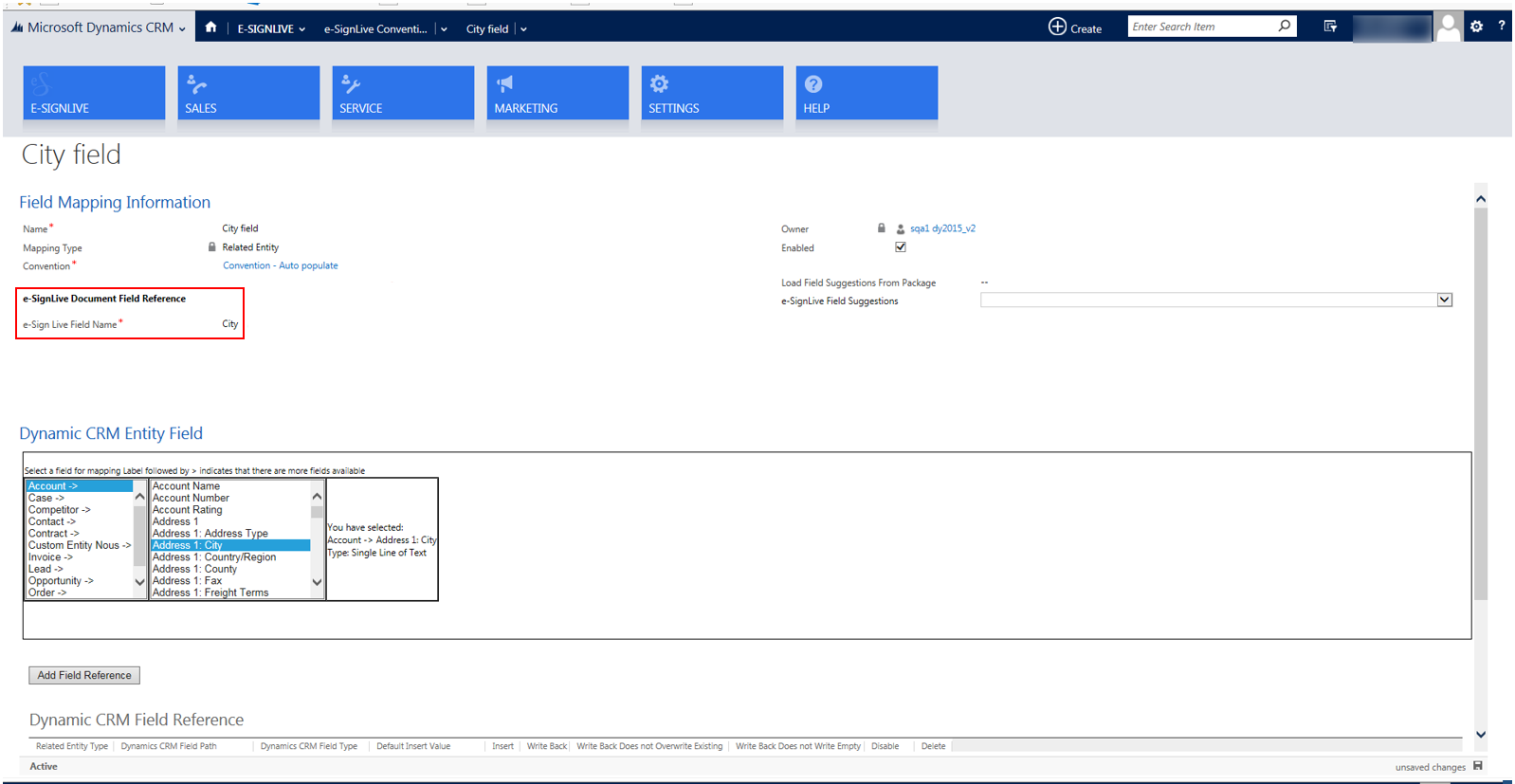Open the E-SIGNLIVE tile
Screen dimensions: 1515x784
[x=94, y=93]
